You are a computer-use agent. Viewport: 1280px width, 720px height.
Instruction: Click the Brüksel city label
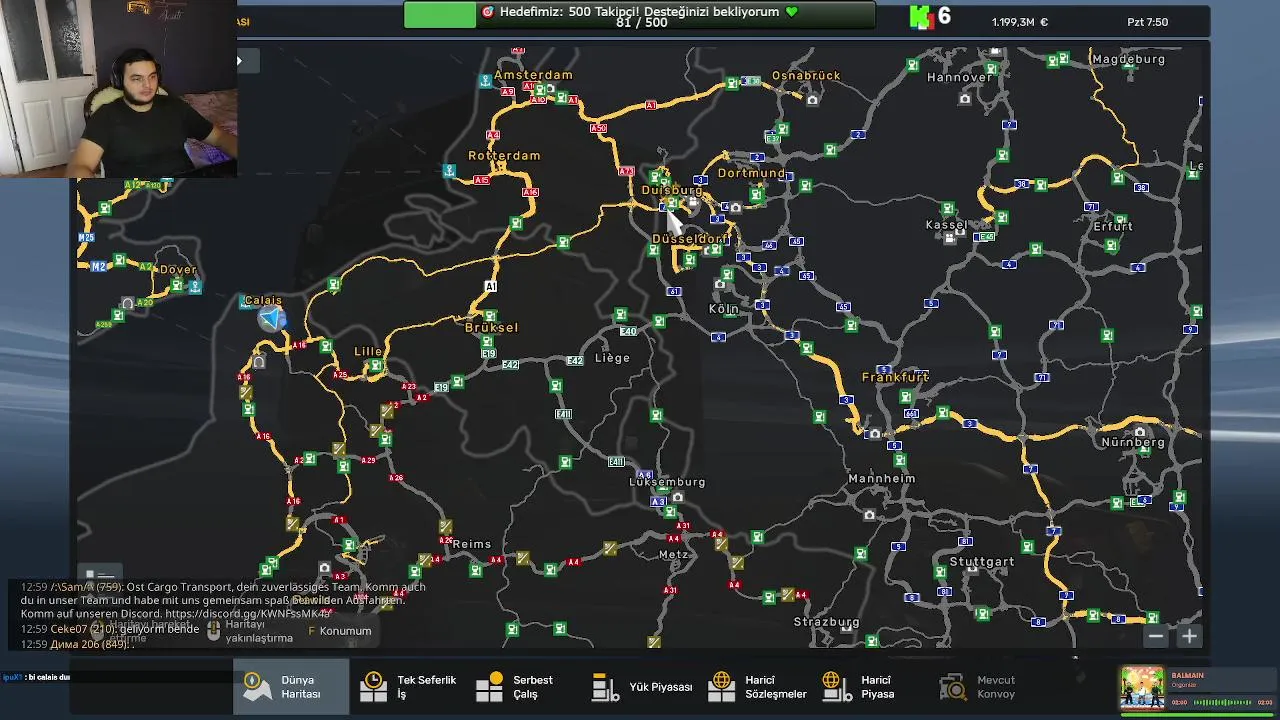coord(491,328)
